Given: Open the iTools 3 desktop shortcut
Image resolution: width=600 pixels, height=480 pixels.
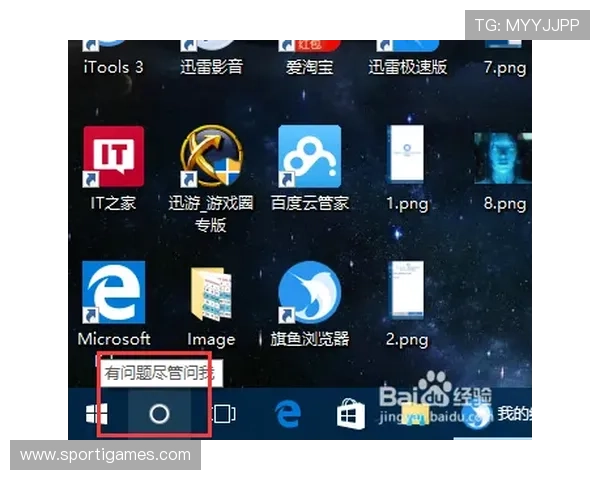Looking at the screenshot, I should click(113, 57).
